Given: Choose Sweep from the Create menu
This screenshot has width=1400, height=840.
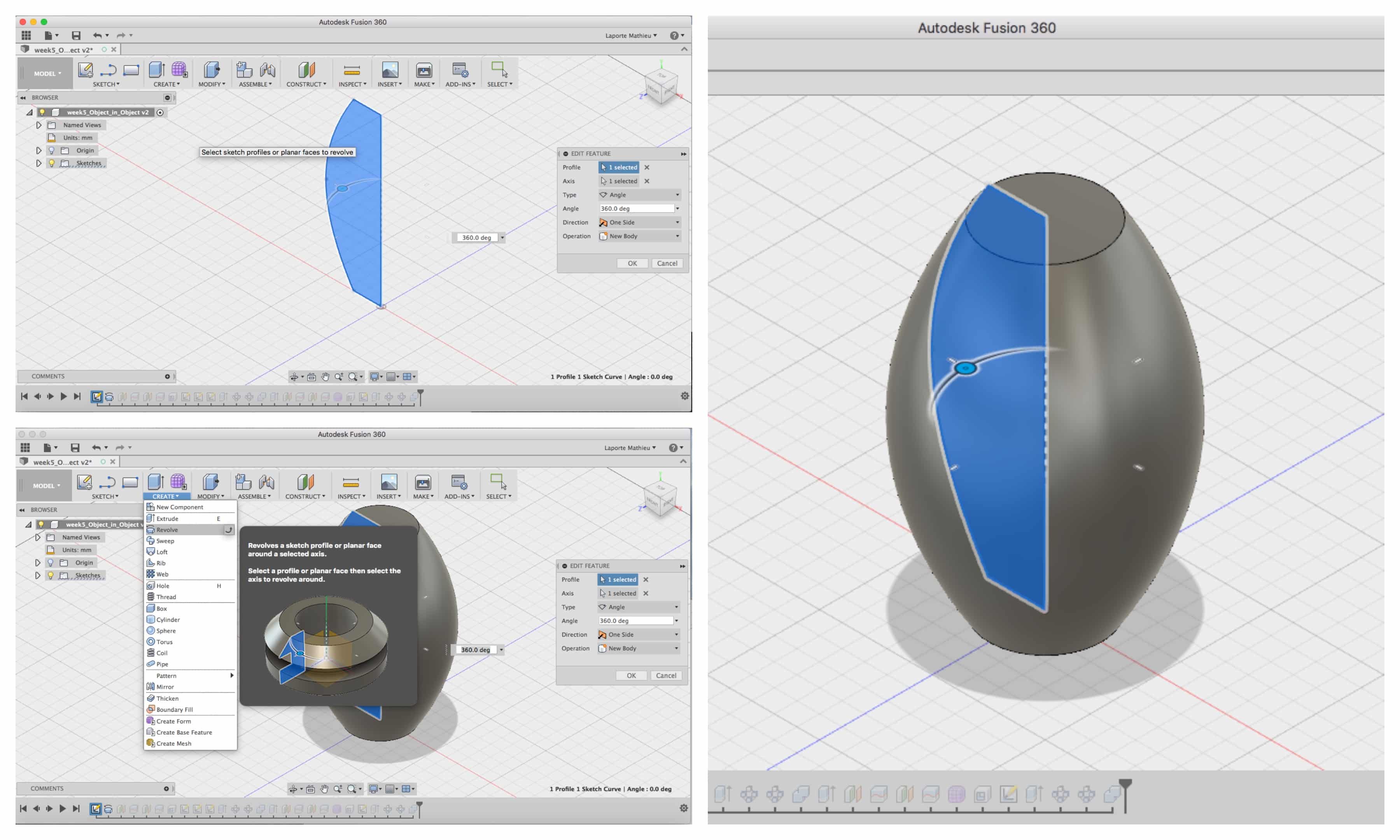Looking at the screenshot, I should pos(189,541).
